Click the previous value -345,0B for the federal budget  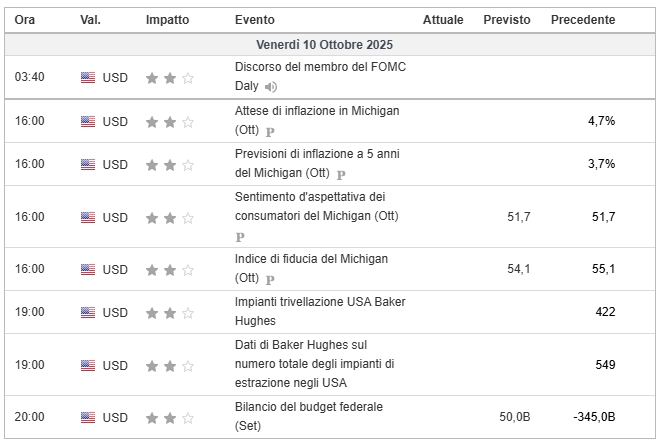[x=593, y=417]
